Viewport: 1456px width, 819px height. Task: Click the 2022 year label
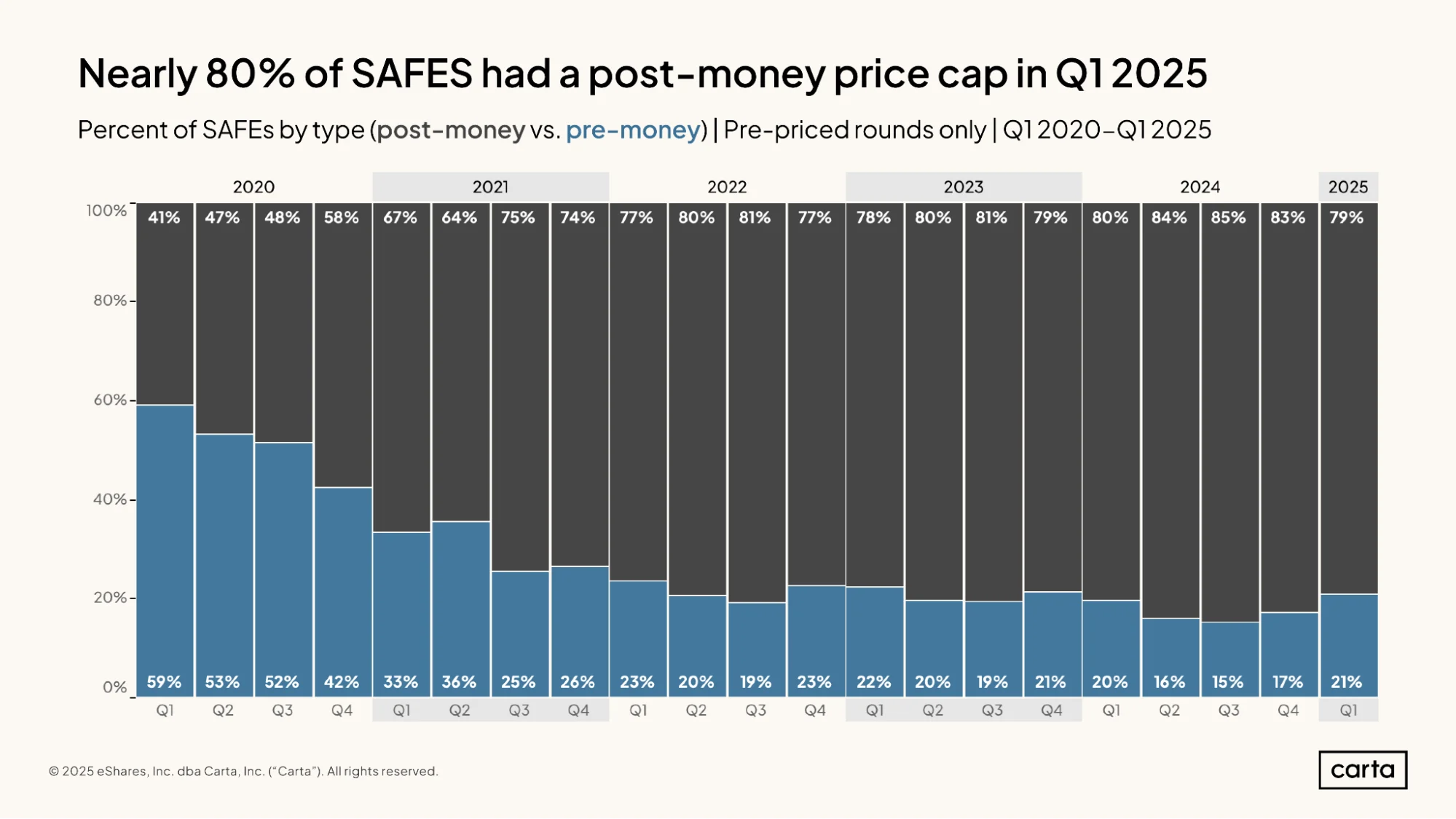[x=727, y=186]
